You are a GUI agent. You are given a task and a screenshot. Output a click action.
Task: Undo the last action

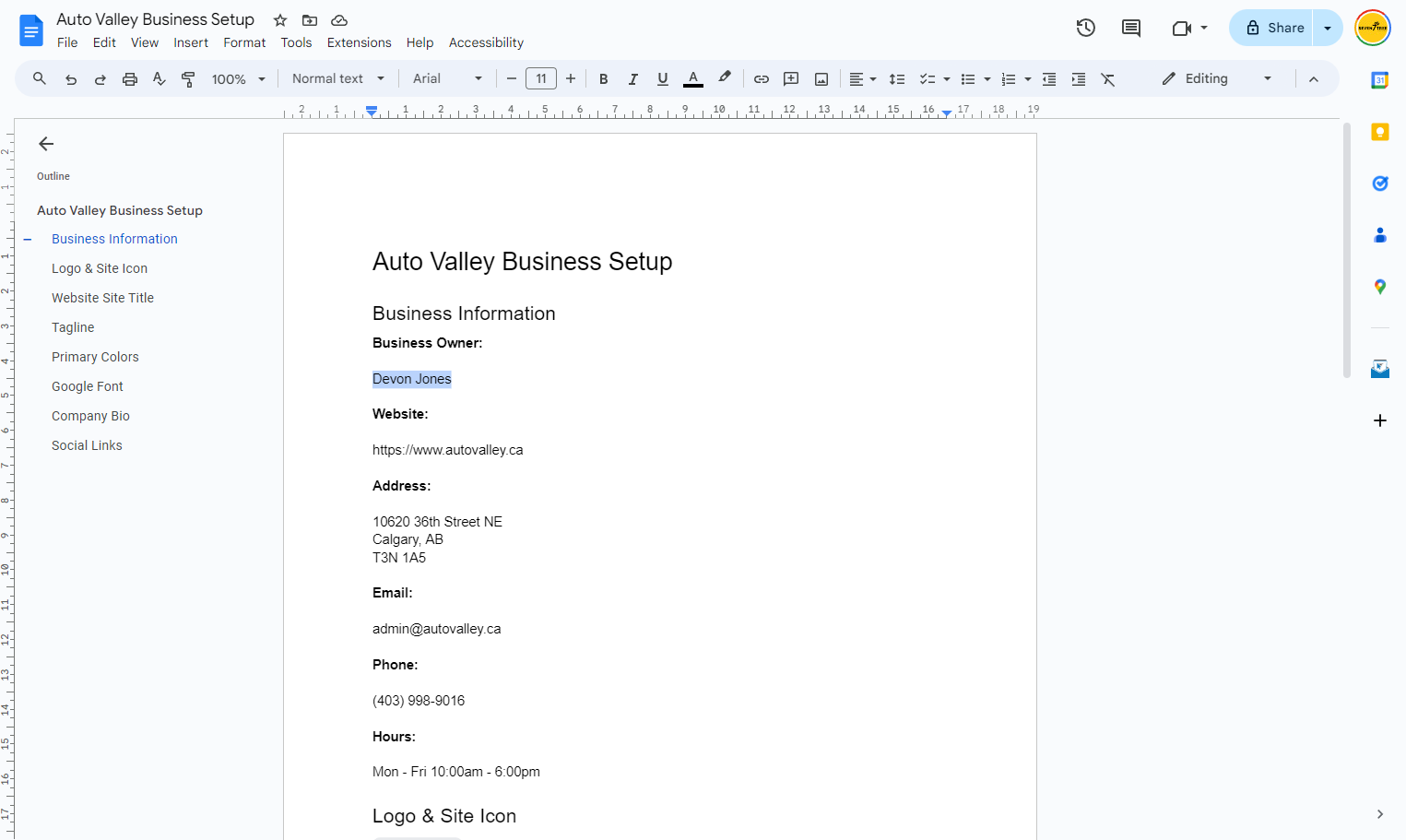click(x=71, y=79)
